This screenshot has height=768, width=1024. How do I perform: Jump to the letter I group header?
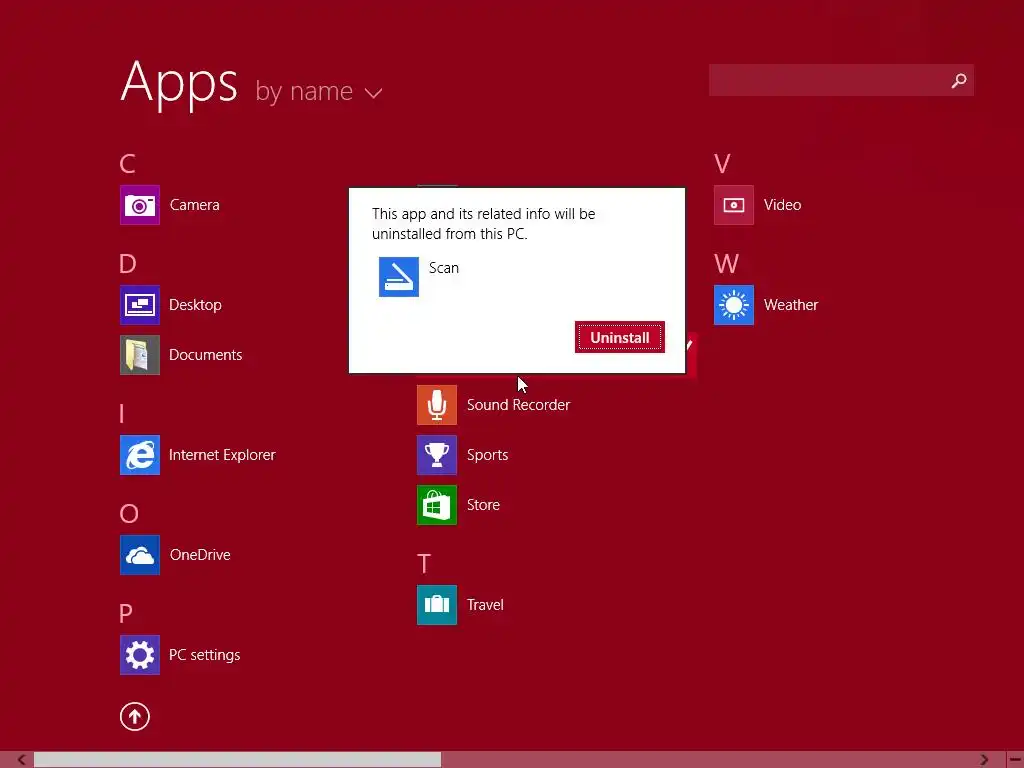point(121,414)
